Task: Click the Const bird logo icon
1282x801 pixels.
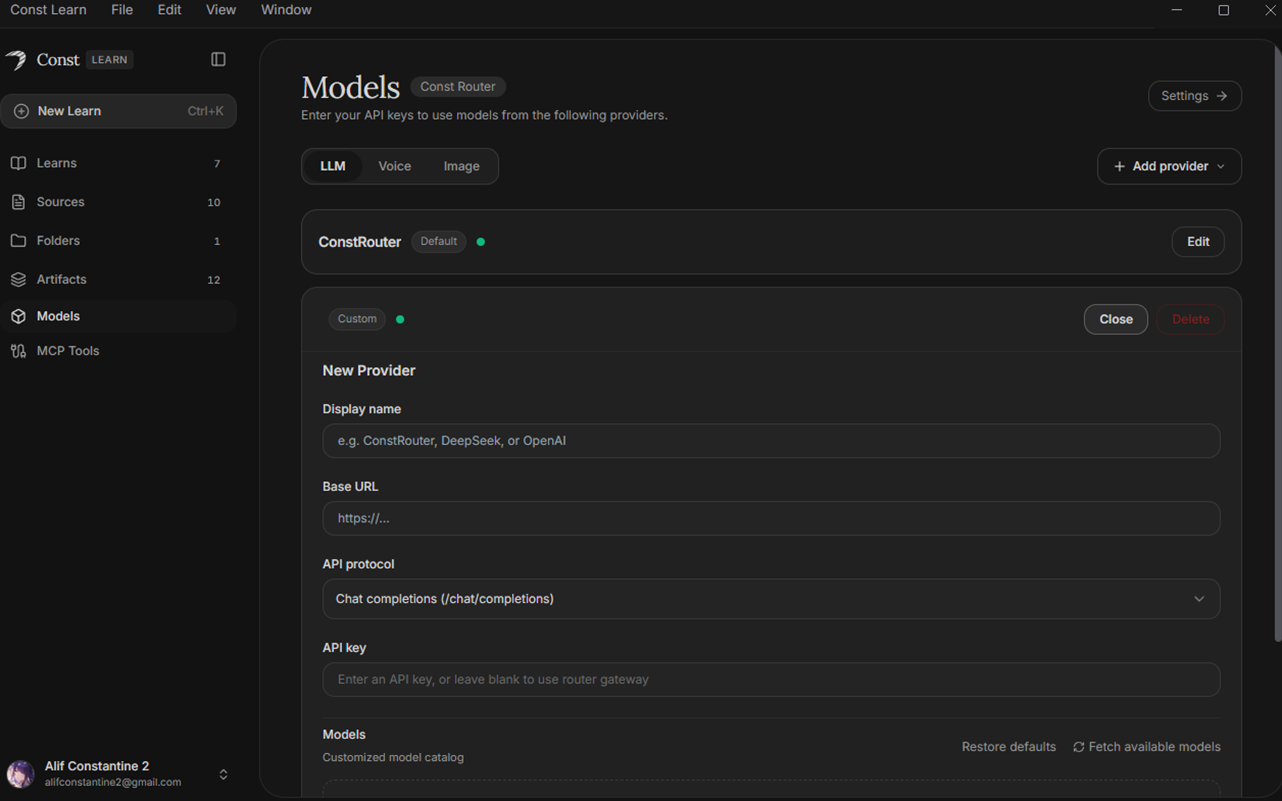Action: pos(16,60)
